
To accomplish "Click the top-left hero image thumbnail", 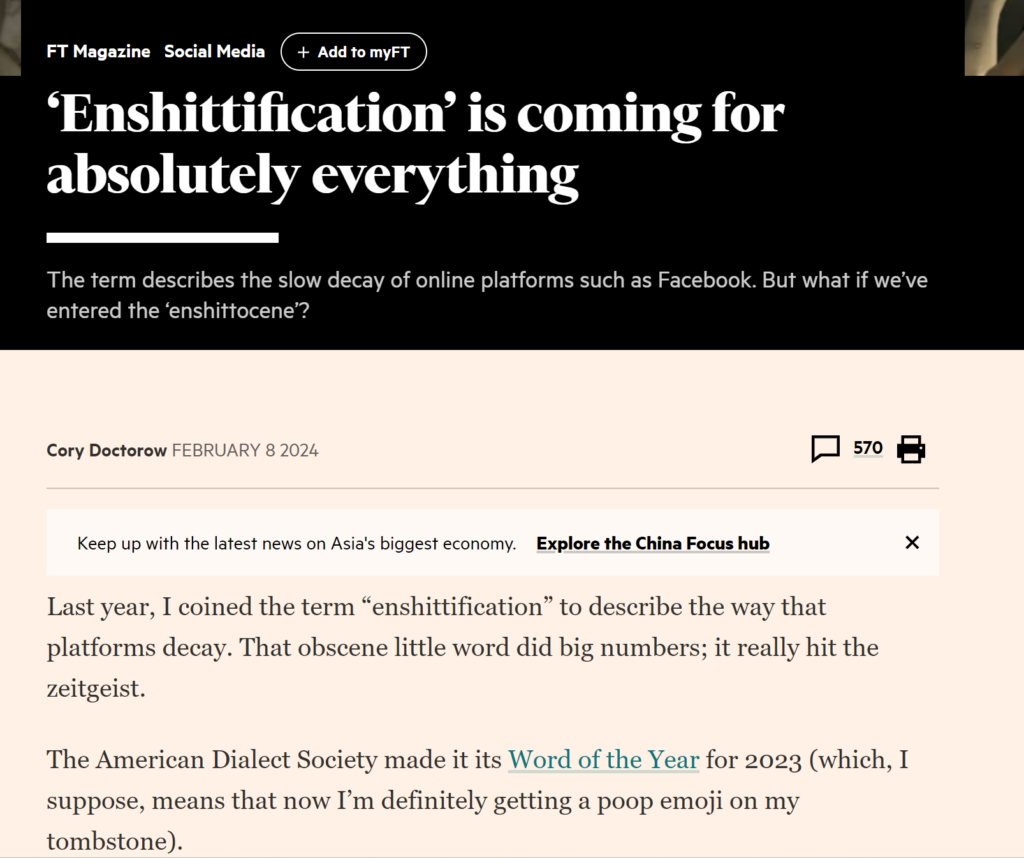I will pyautogui.click(x=10, y=38).
